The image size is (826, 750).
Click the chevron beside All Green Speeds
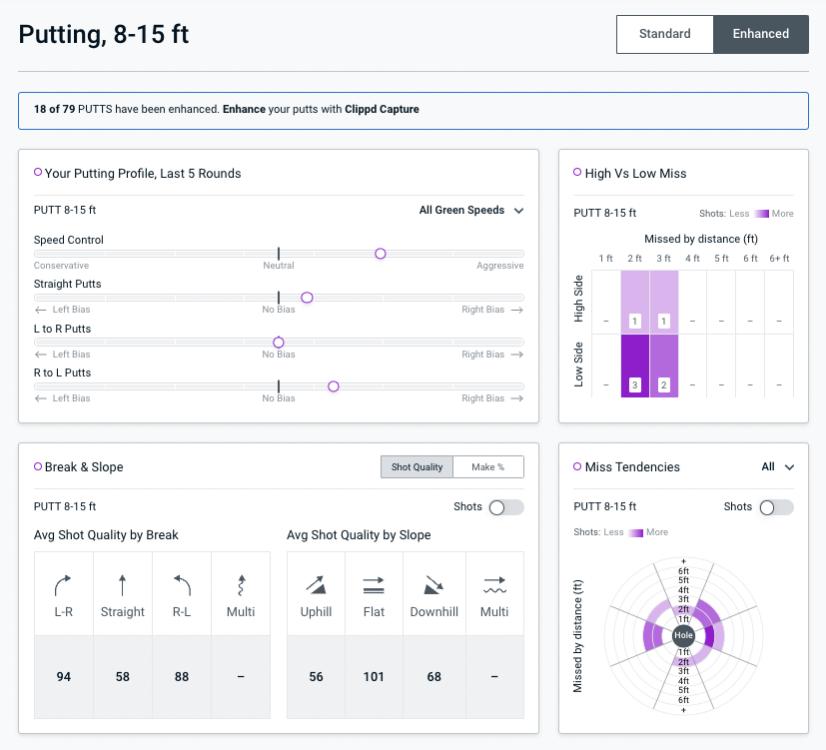pyautogui.click(x=518, y=211)
